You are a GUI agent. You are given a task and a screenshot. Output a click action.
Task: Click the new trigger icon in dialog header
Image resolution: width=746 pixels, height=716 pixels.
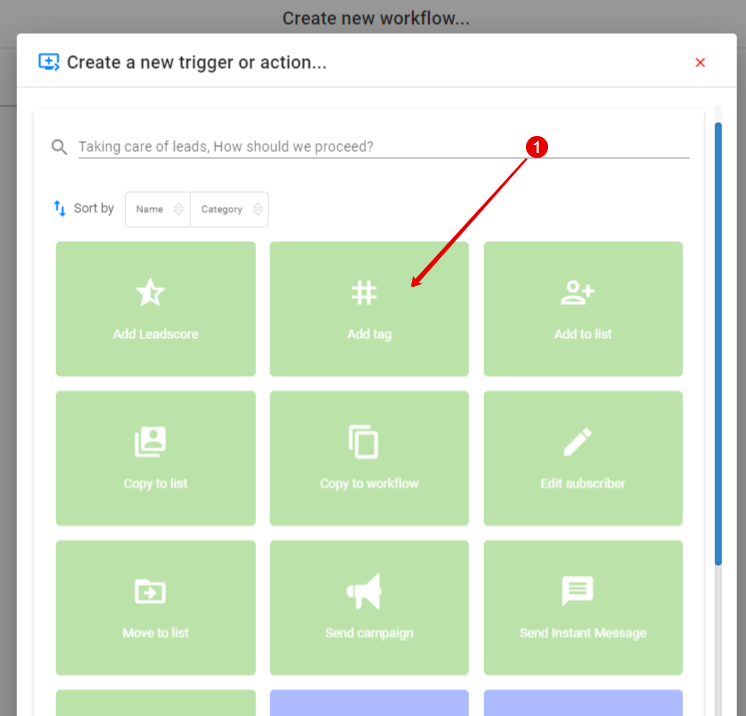pyautogui.click(x=49, y=62)
